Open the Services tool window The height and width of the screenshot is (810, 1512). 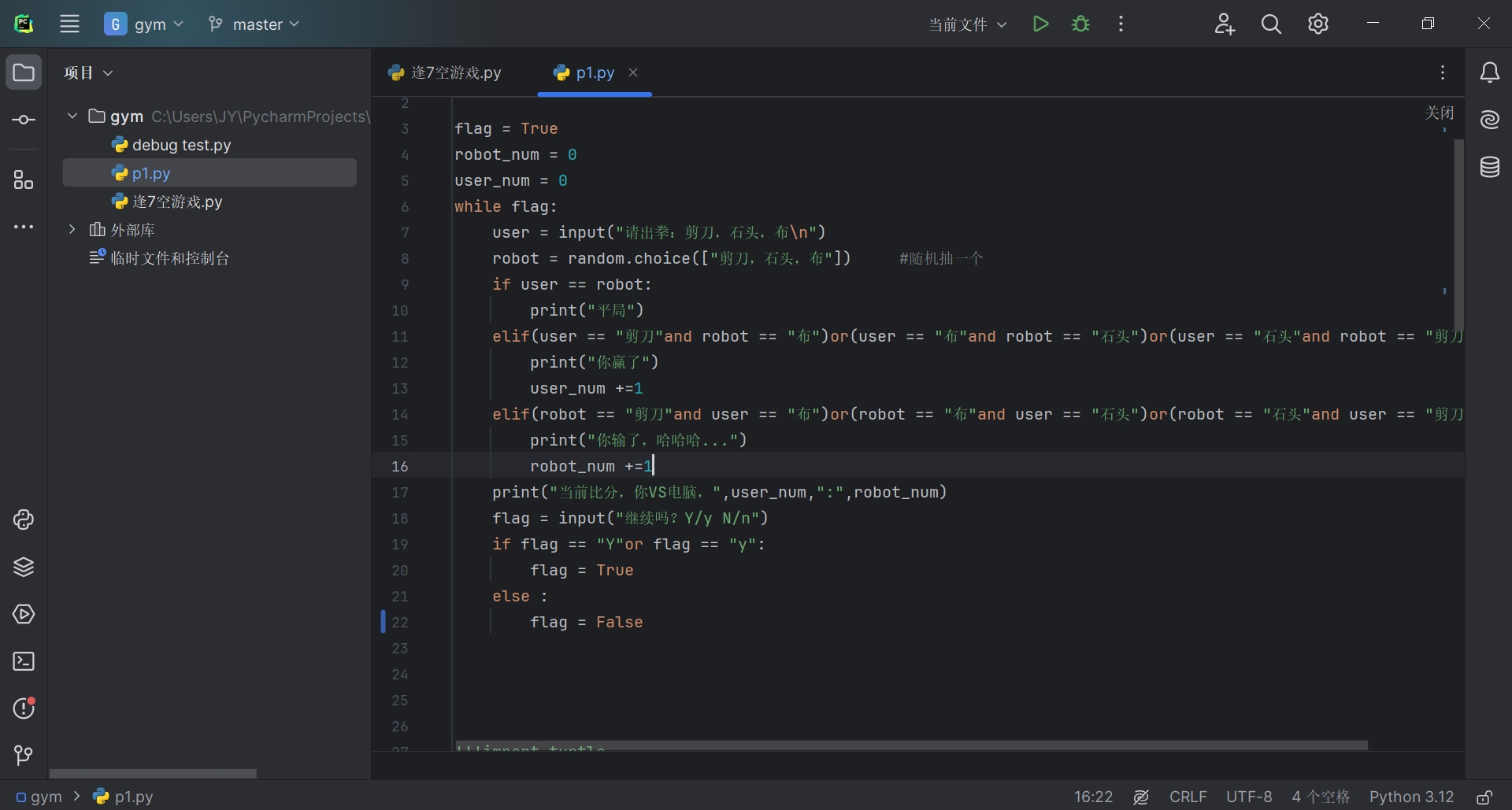(x=24, y=614)
